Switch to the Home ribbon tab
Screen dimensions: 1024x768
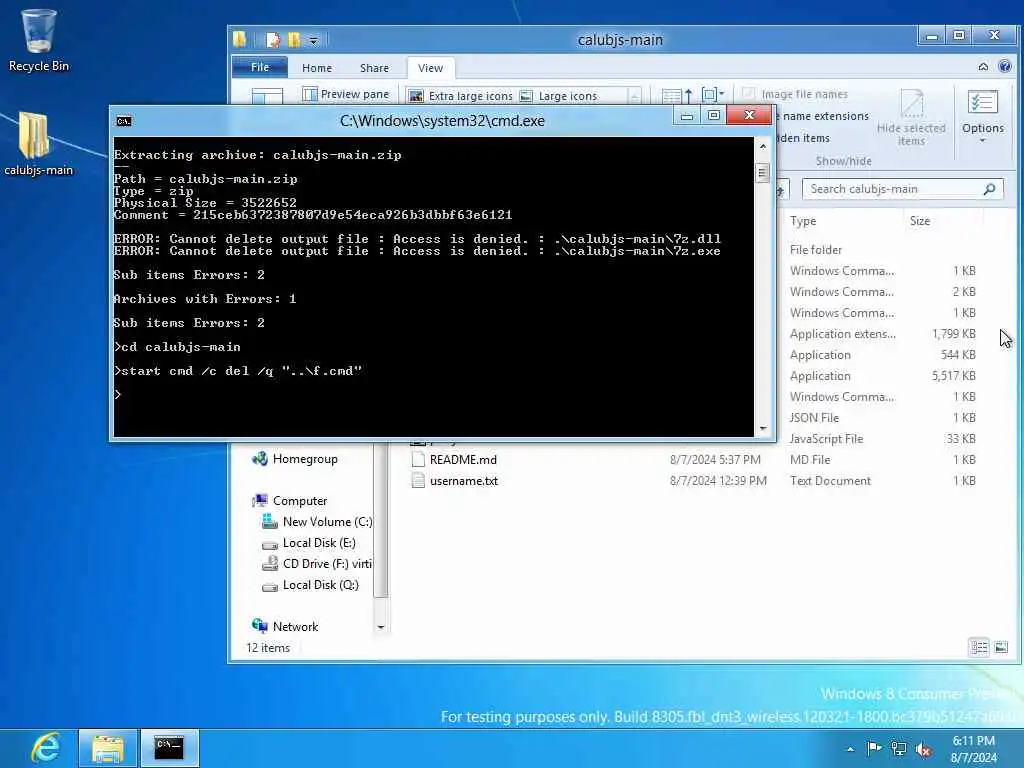tap(317, 68)
